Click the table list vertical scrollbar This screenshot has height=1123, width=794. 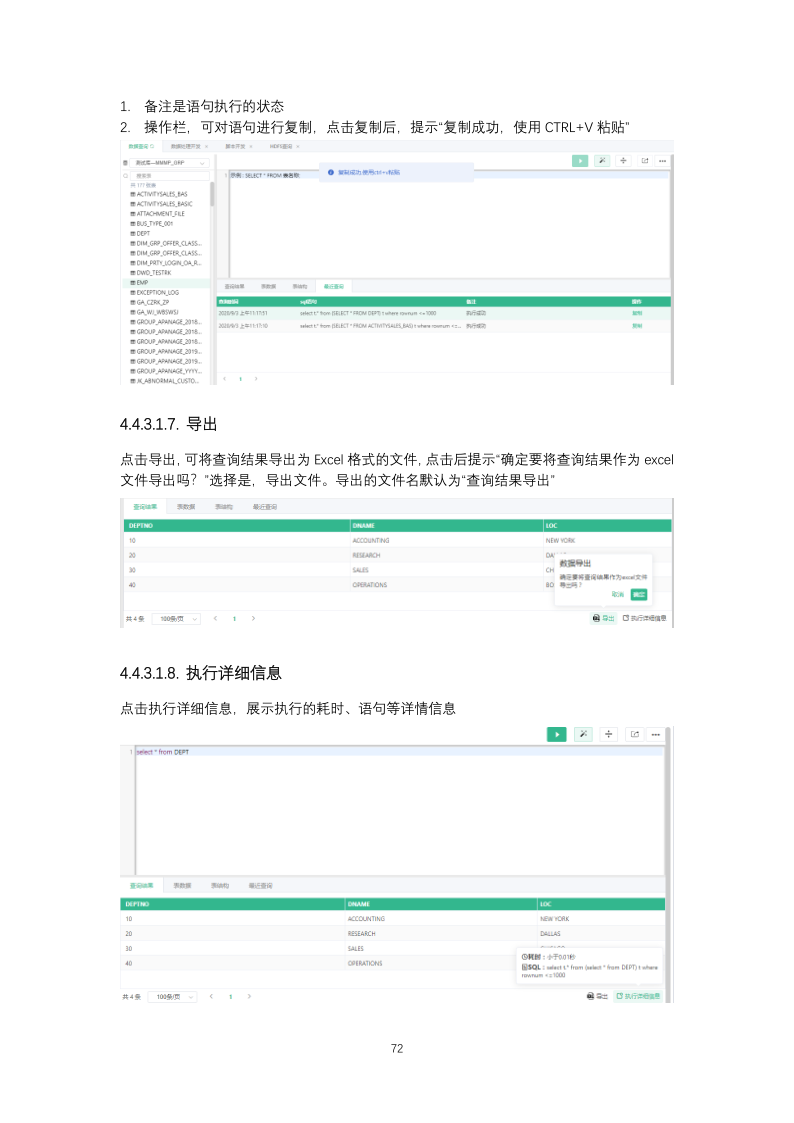click(x=212, y=195)
